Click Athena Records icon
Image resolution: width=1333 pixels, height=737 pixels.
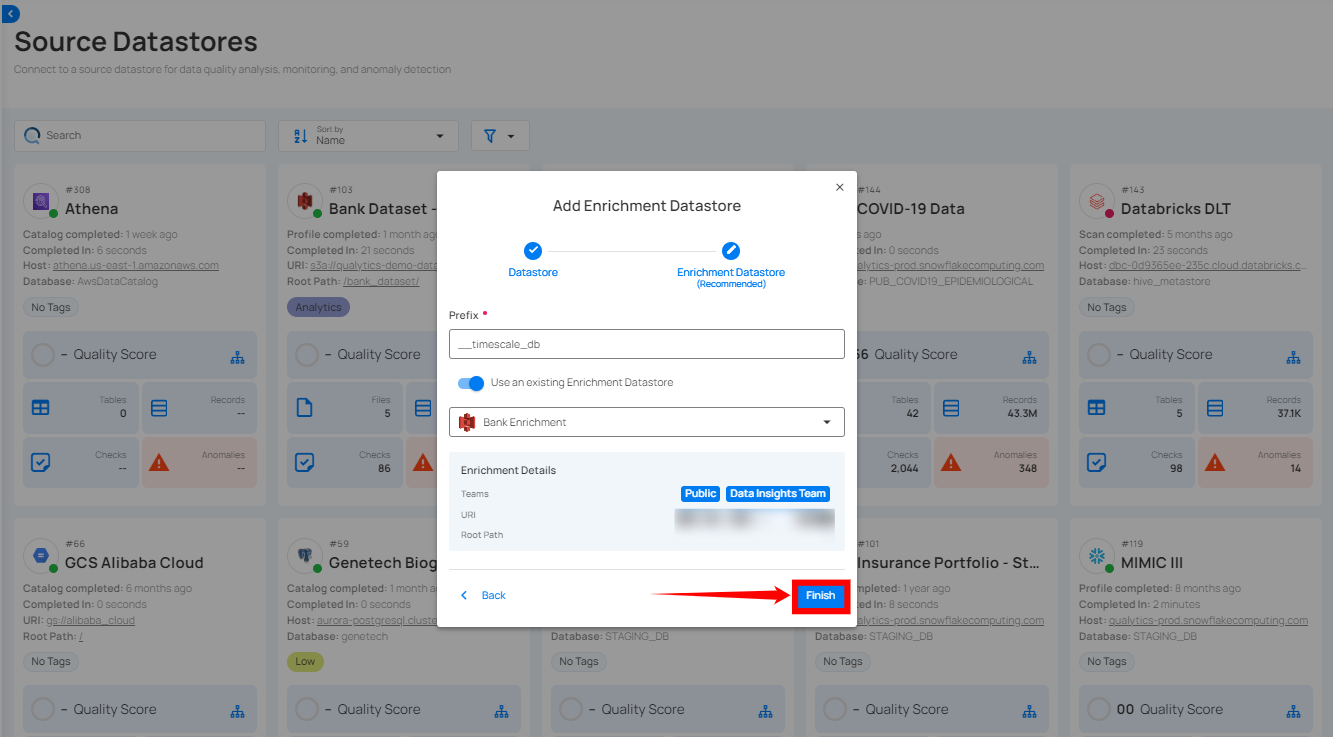coord(159,408)
